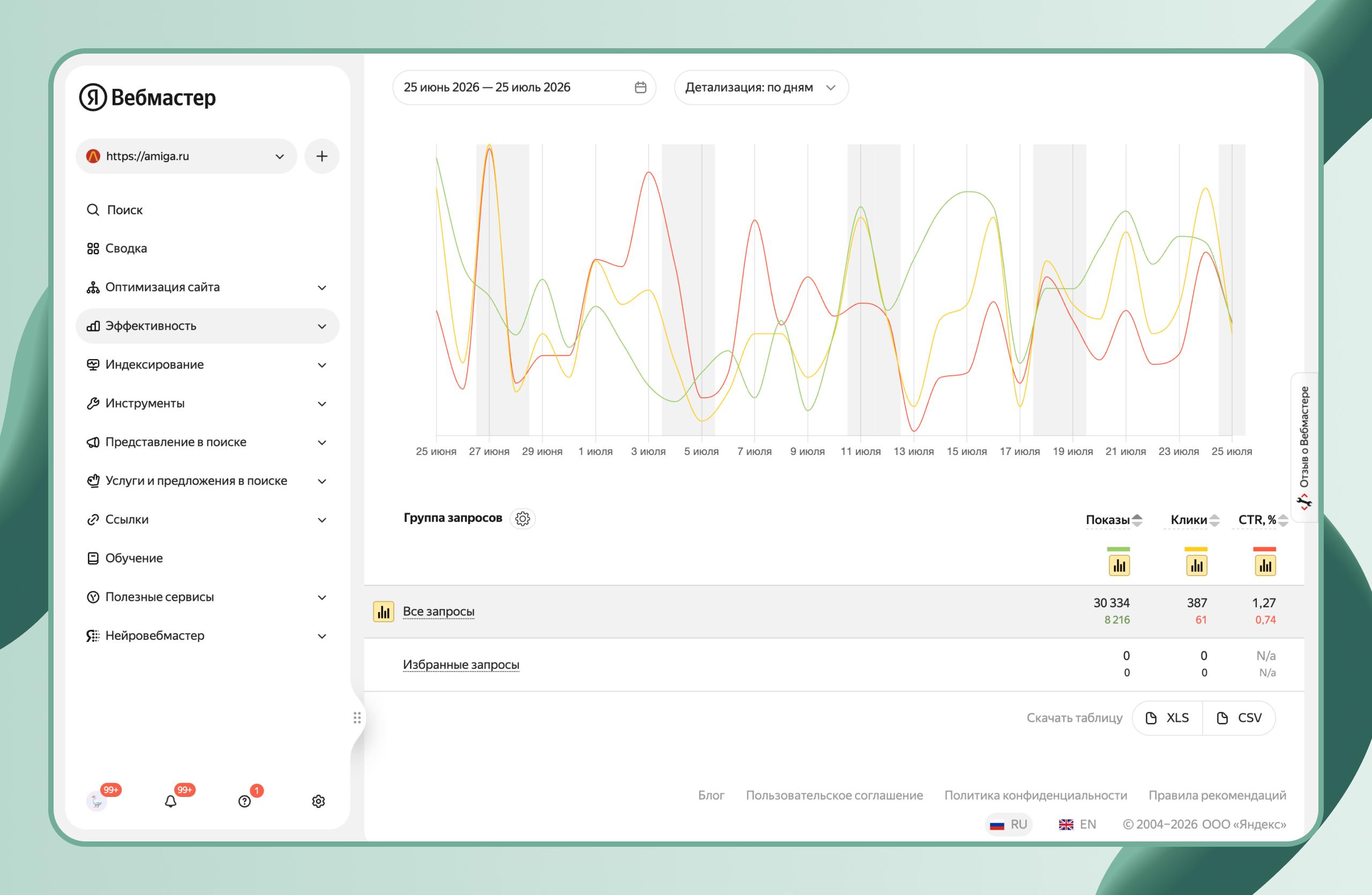Expand the Инструменты section chevron
This screenshot has height=895, width=1372.
coord(322,404)
